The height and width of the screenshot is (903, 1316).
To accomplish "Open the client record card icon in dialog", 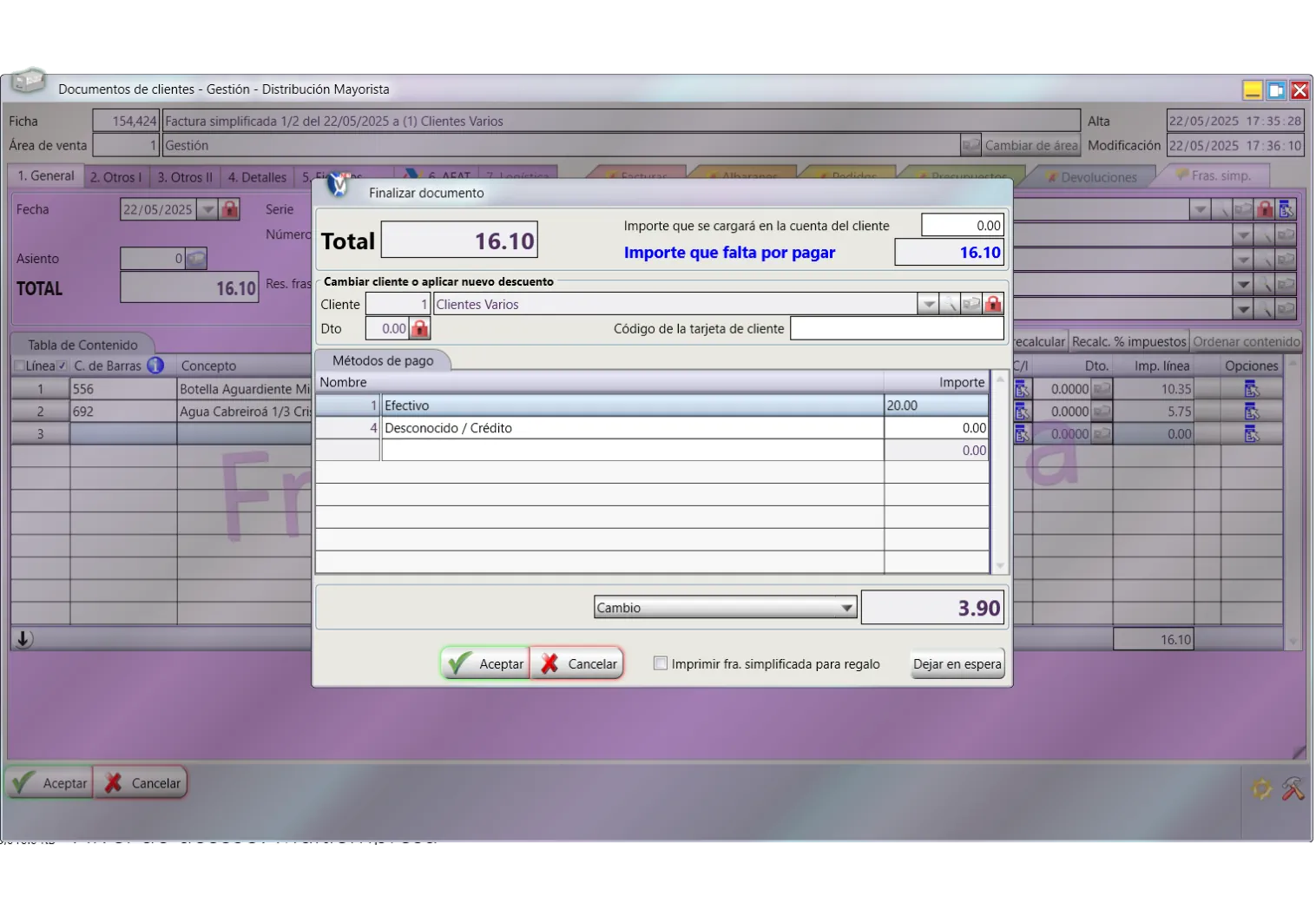I will (x=971, y=305).
